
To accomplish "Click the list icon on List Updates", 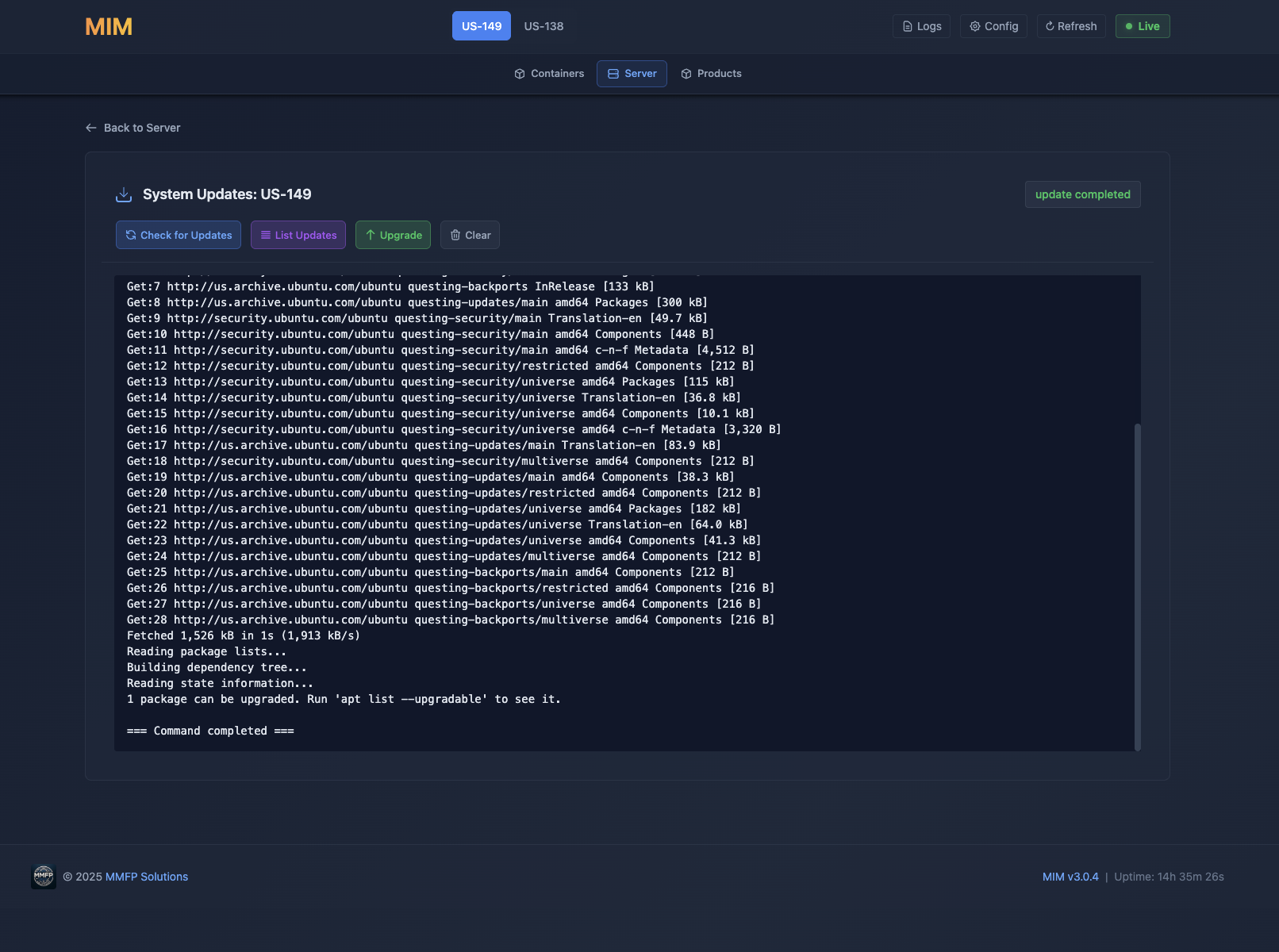I will point(264,235).
